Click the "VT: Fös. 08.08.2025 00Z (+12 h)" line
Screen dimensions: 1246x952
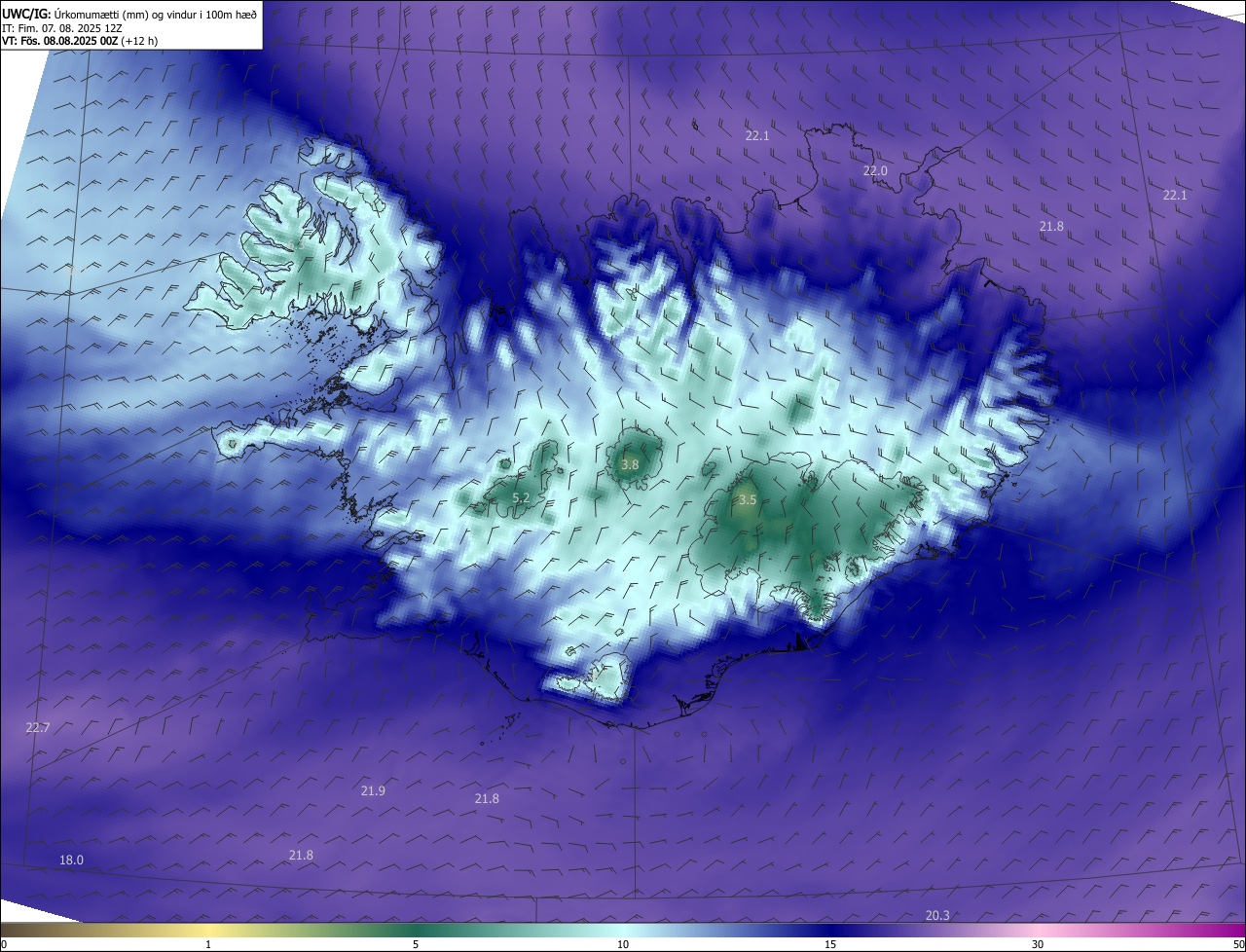coord(80,41)
